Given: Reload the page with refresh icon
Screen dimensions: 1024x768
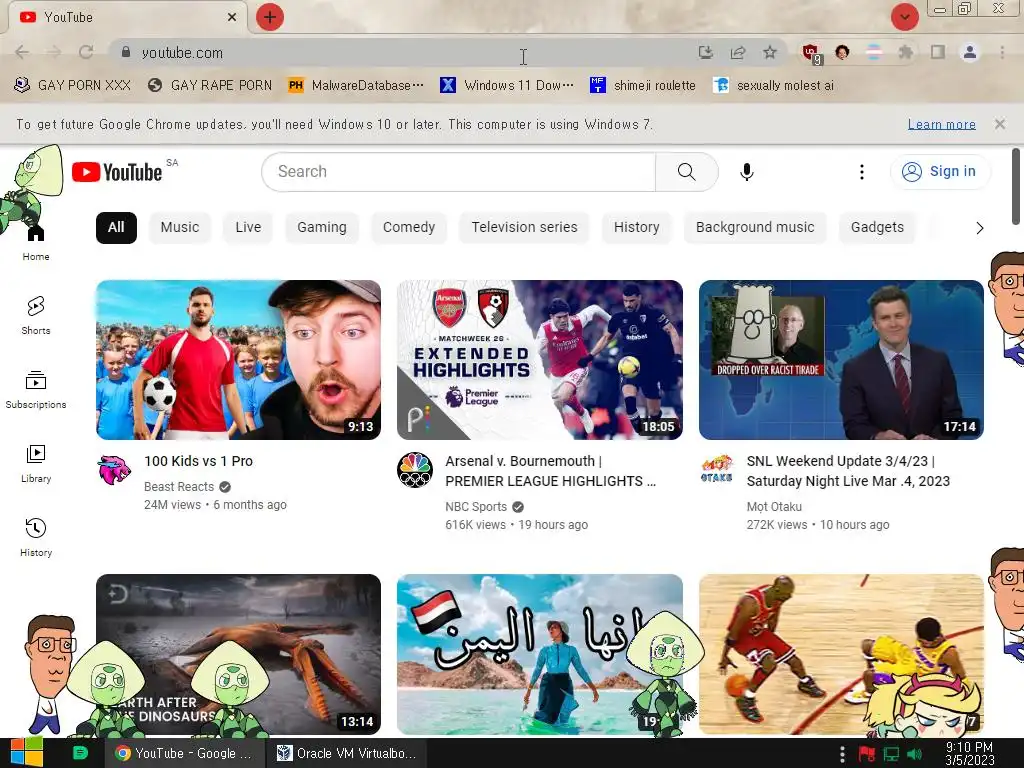Looking at the screenshot, I should tap(86, 52).
